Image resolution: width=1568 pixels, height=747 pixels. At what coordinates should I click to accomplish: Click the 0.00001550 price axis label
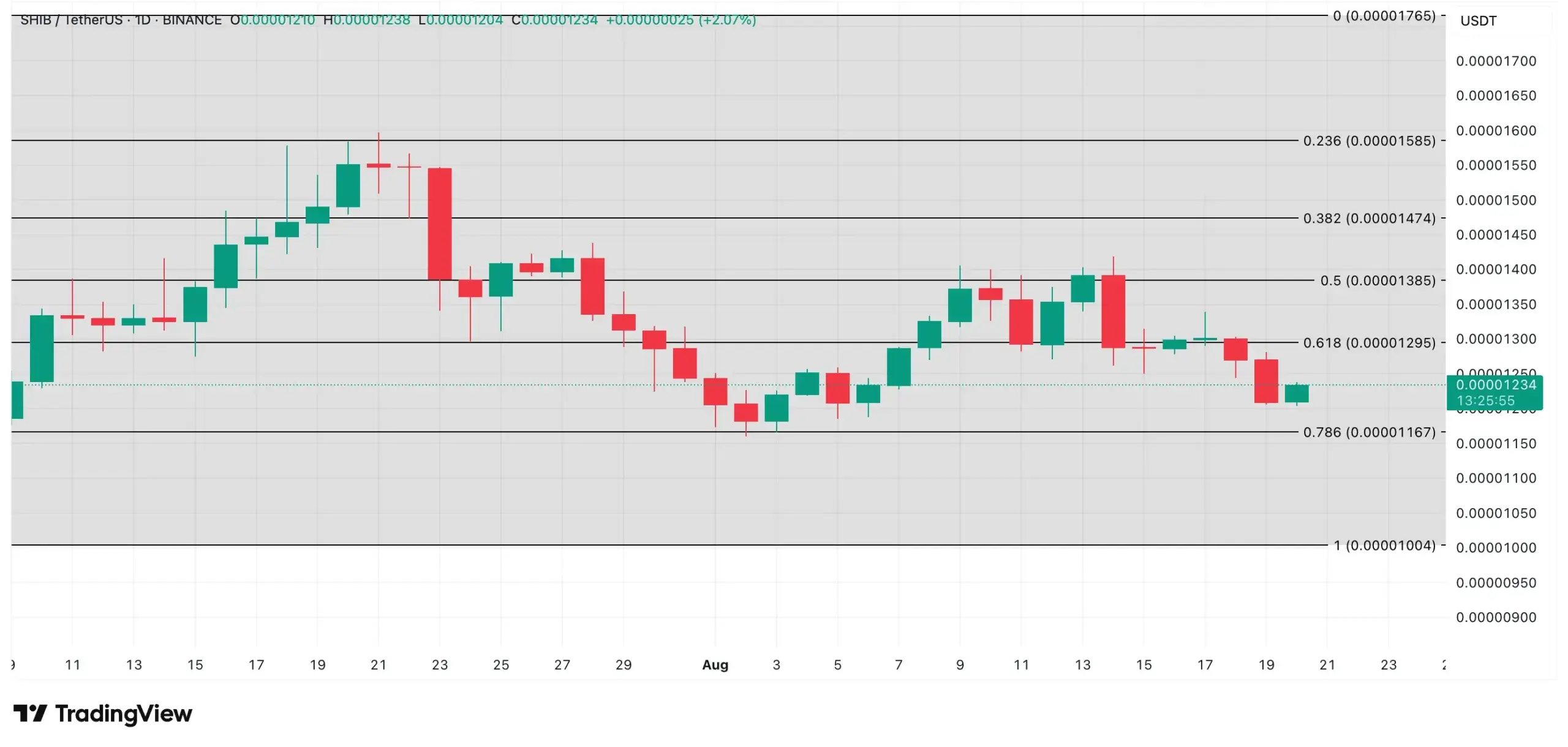(1496, 165)
